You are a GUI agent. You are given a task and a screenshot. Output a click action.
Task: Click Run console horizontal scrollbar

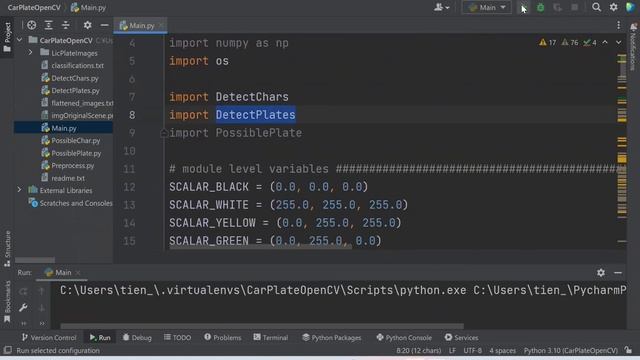262,326
